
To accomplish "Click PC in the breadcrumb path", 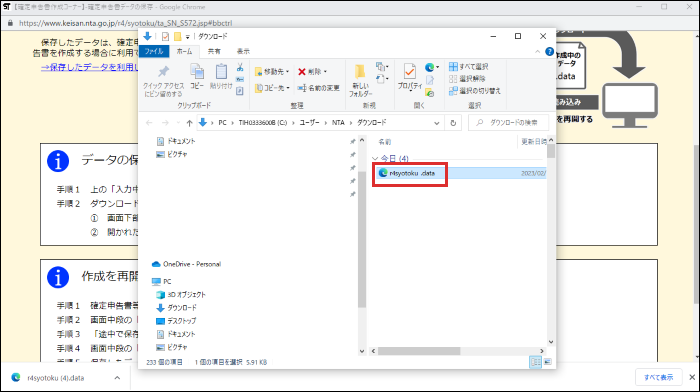I will [x=222, y=123].
